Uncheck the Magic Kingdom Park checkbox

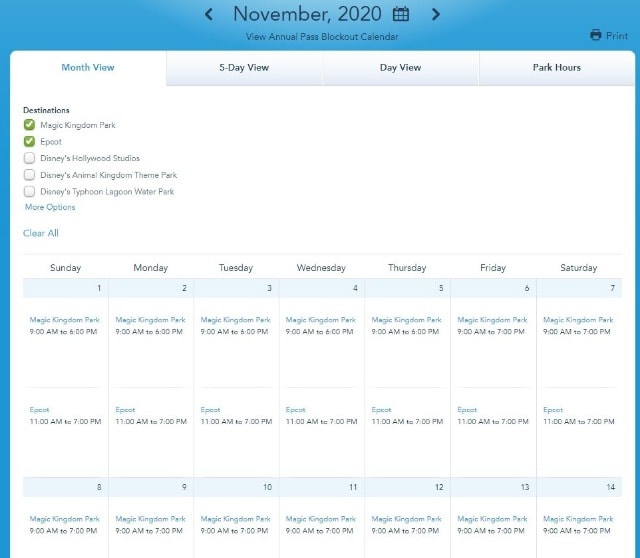tap(29, 125)
